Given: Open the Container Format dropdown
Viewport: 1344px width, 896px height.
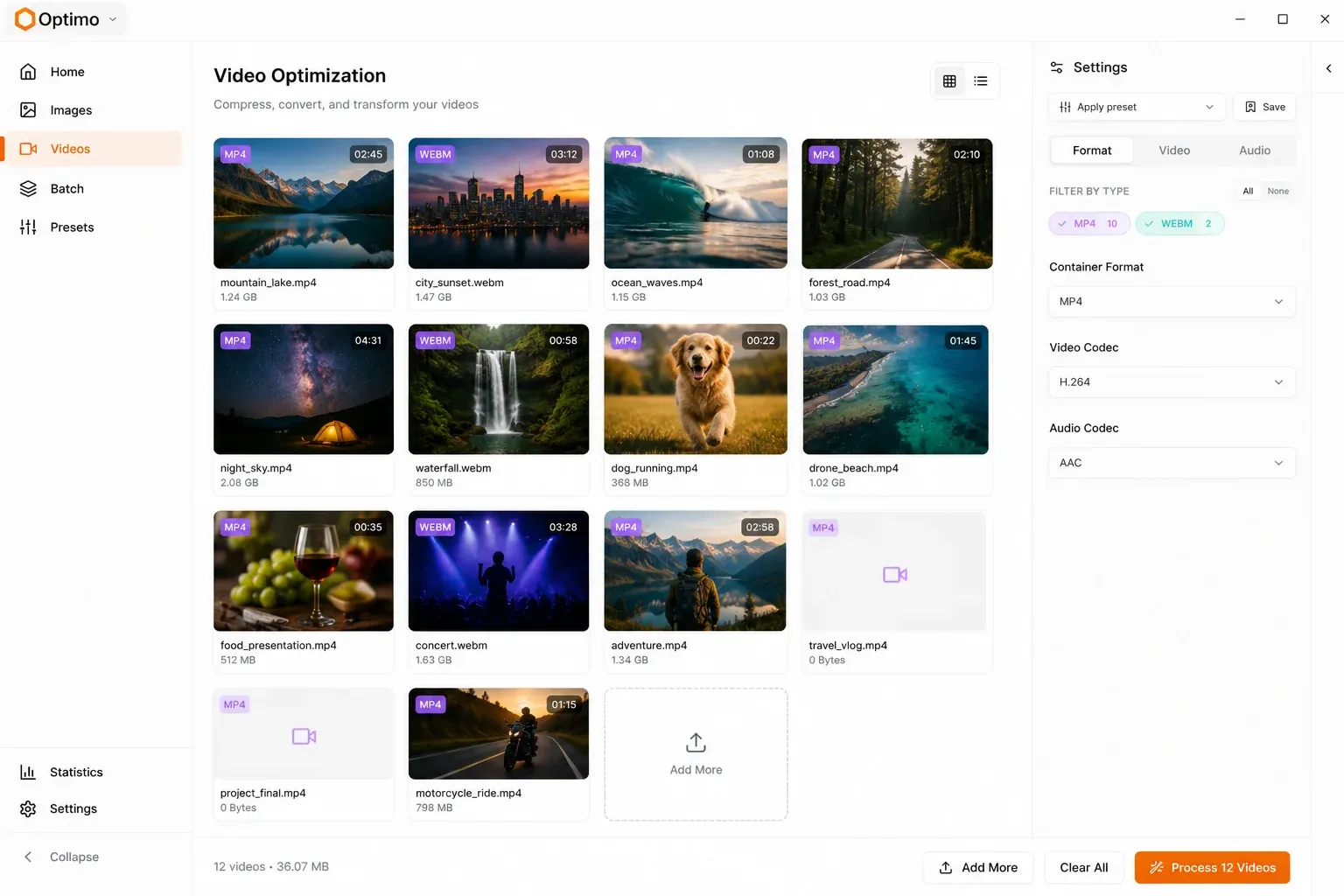Looking at the screenshot, I should (x=1172, y=302).
